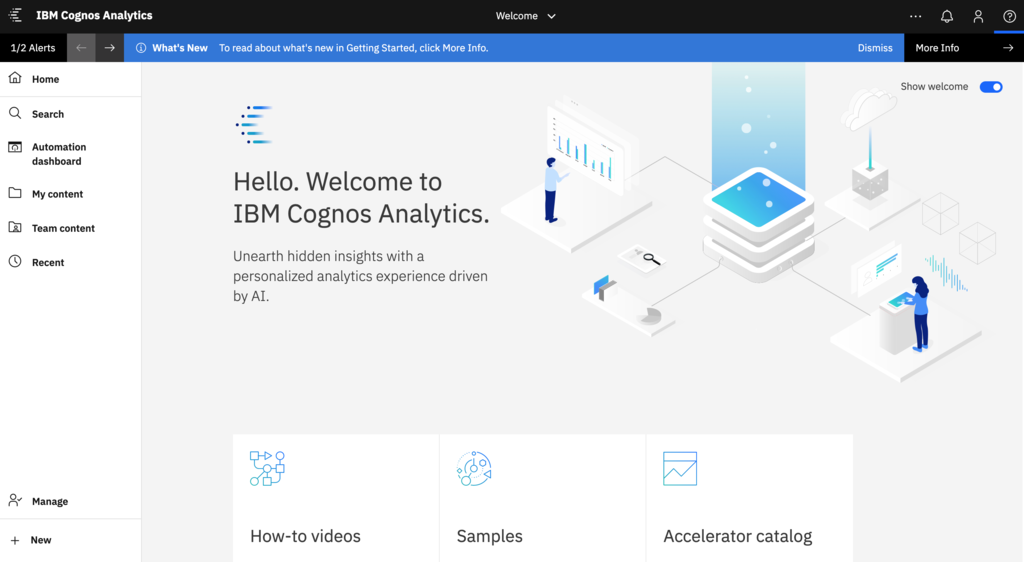
Task: Click the help question mark icon
Action: click(x=1009, y=16)
